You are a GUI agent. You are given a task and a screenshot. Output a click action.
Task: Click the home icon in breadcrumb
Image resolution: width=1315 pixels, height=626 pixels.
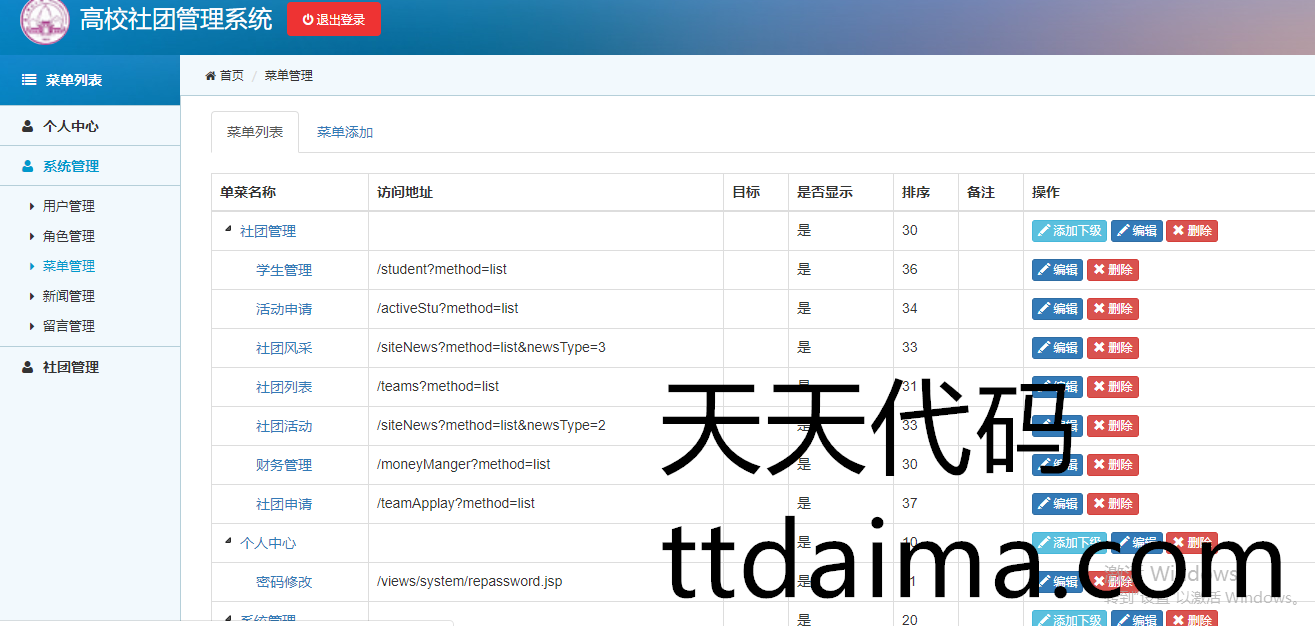pyautogui.click(x=211, y=76)
